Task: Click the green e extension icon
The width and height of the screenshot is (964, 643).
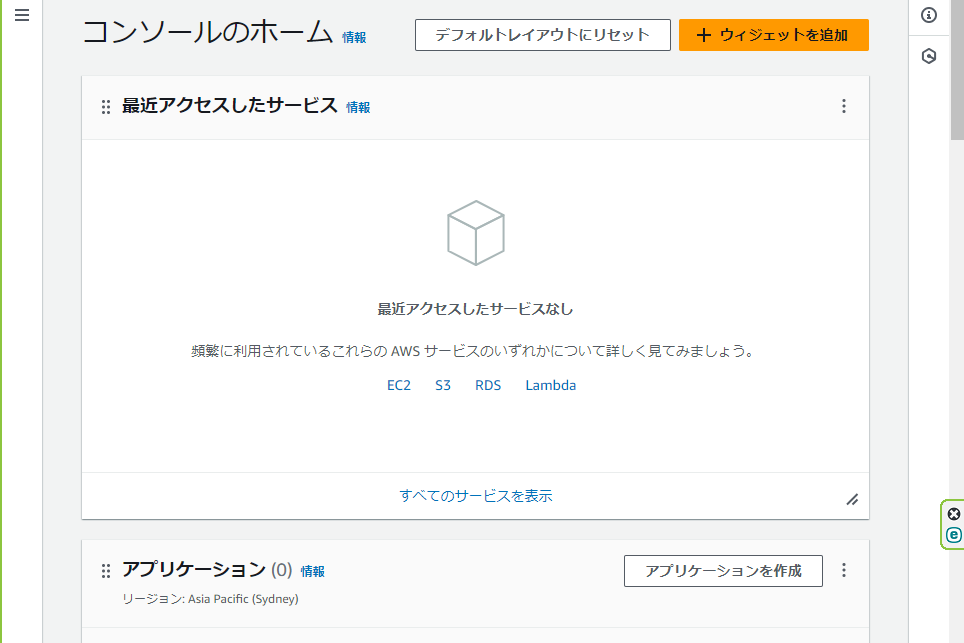Action: 954,535
